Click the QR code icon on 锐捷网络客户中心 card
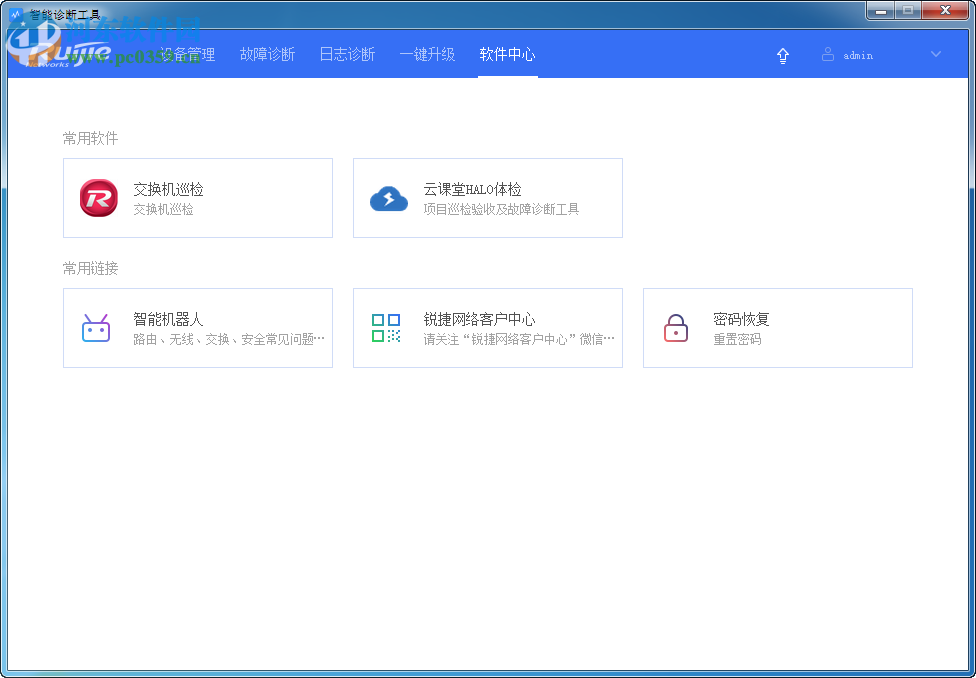 point(385,327)
